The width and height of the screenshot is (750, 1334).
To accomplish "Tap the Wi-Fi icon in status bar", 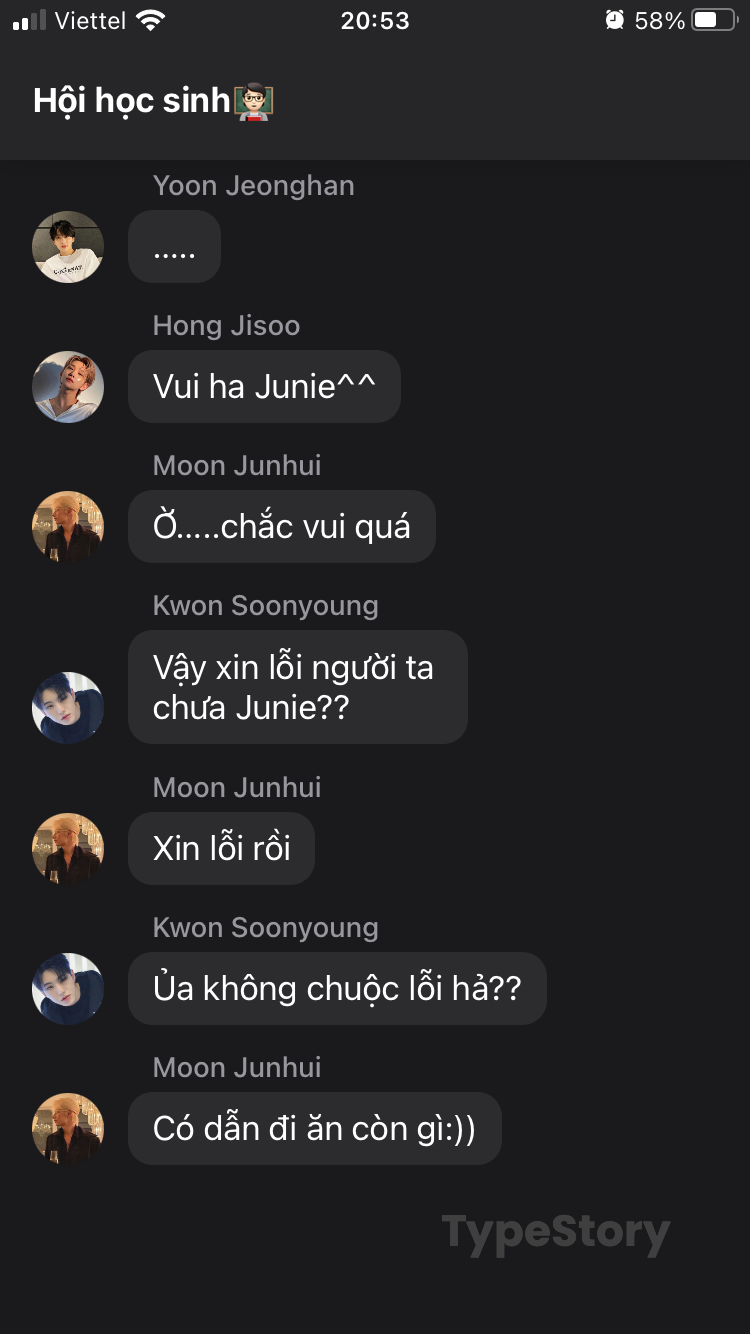I will (x=150, y=20).
